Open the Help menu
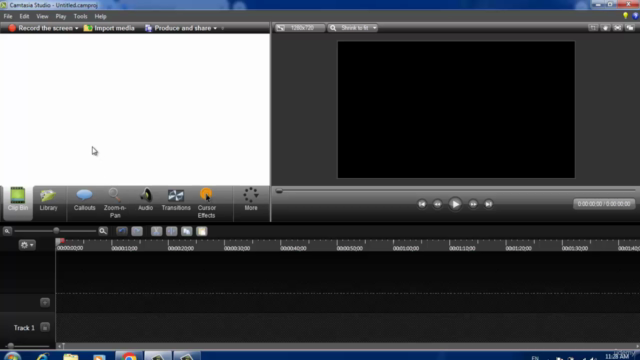The width and height of the screenshot is (640, 360). [100, 16]
